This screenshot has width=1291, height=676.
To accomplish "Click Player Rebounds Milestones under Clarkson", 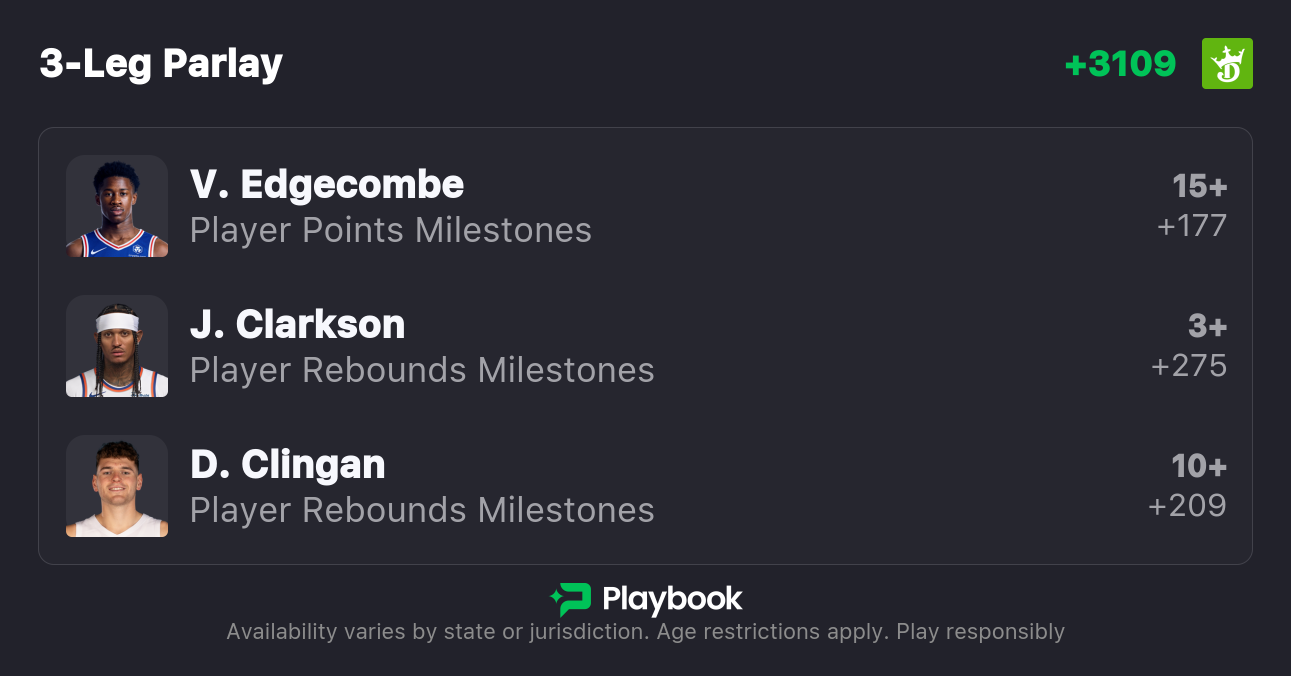I will click(422, 371).
